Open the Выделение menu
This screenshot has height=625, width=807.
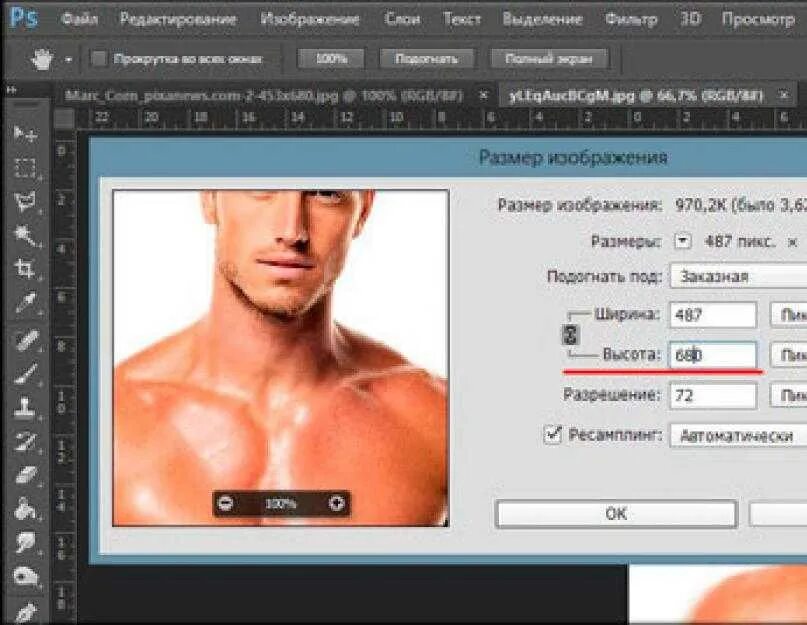[x=542, y=20]
